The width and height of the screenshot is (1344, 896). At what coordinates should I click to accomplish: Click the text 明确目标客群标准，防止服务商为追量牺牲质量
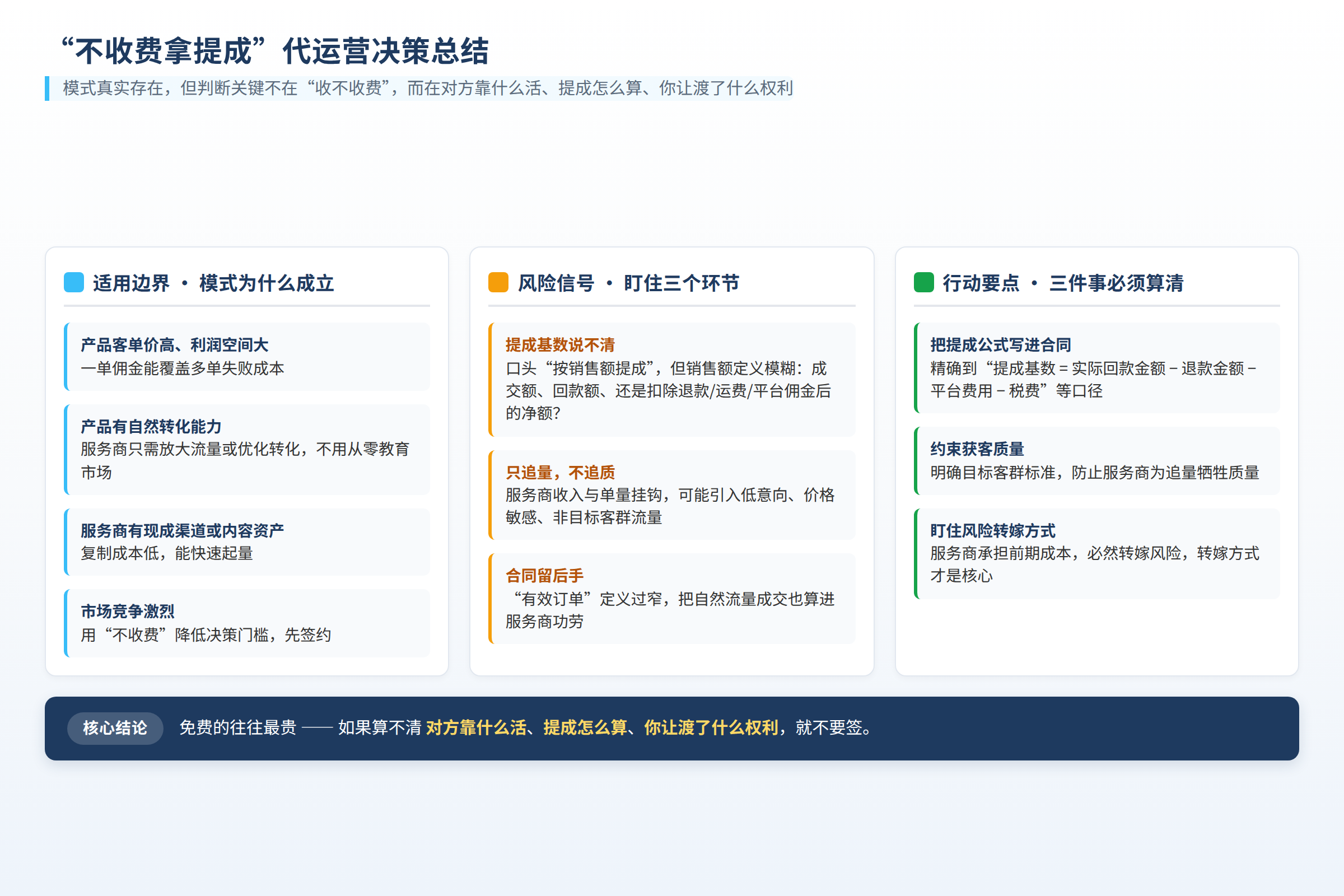[x=1095, y=473]
